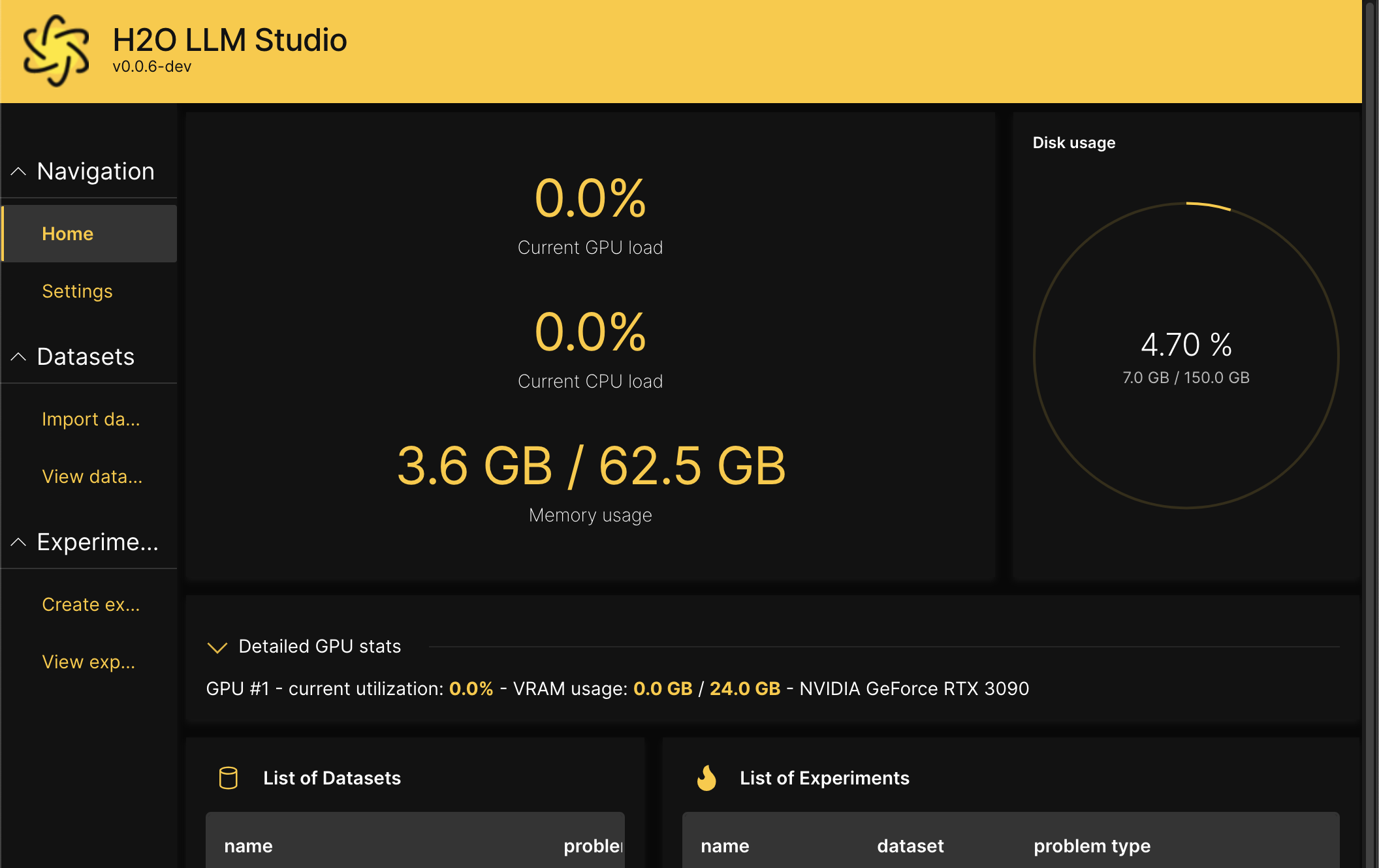The width and height of the screenshot is (1379, 868).
Task: Click the flame icon beside List of Experiments
Action: pyautogui.click(x=706, y=778)
